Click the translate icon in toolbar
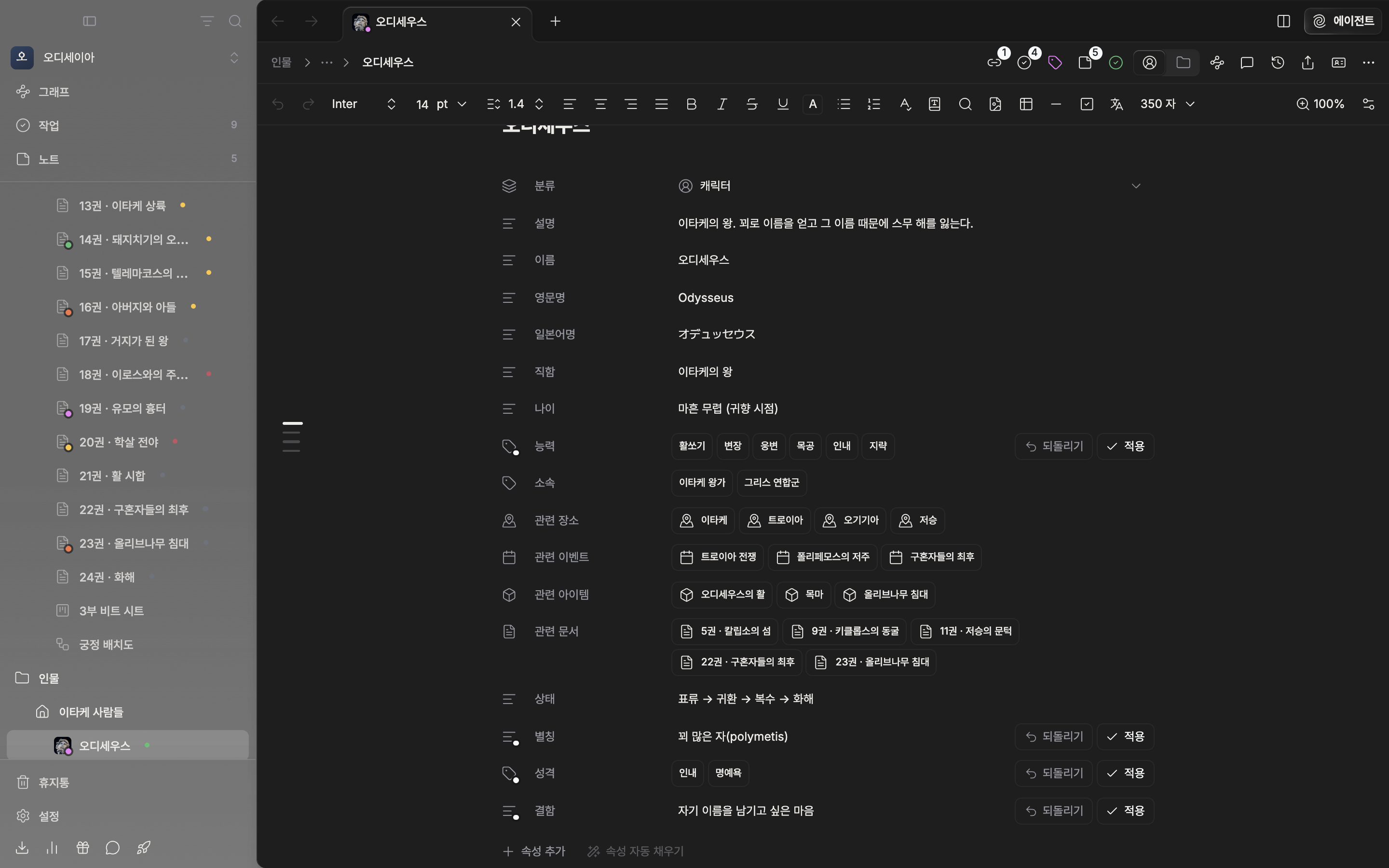This screenshot has height=868, width=1389. click(1117, 104)
